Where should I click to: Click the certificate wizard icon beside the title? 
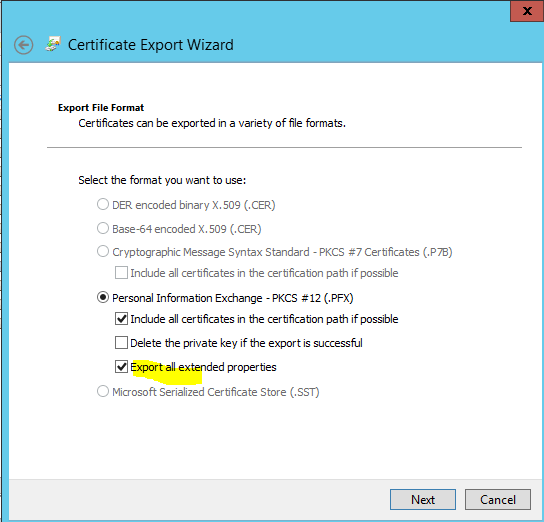(x=53, y=44)
